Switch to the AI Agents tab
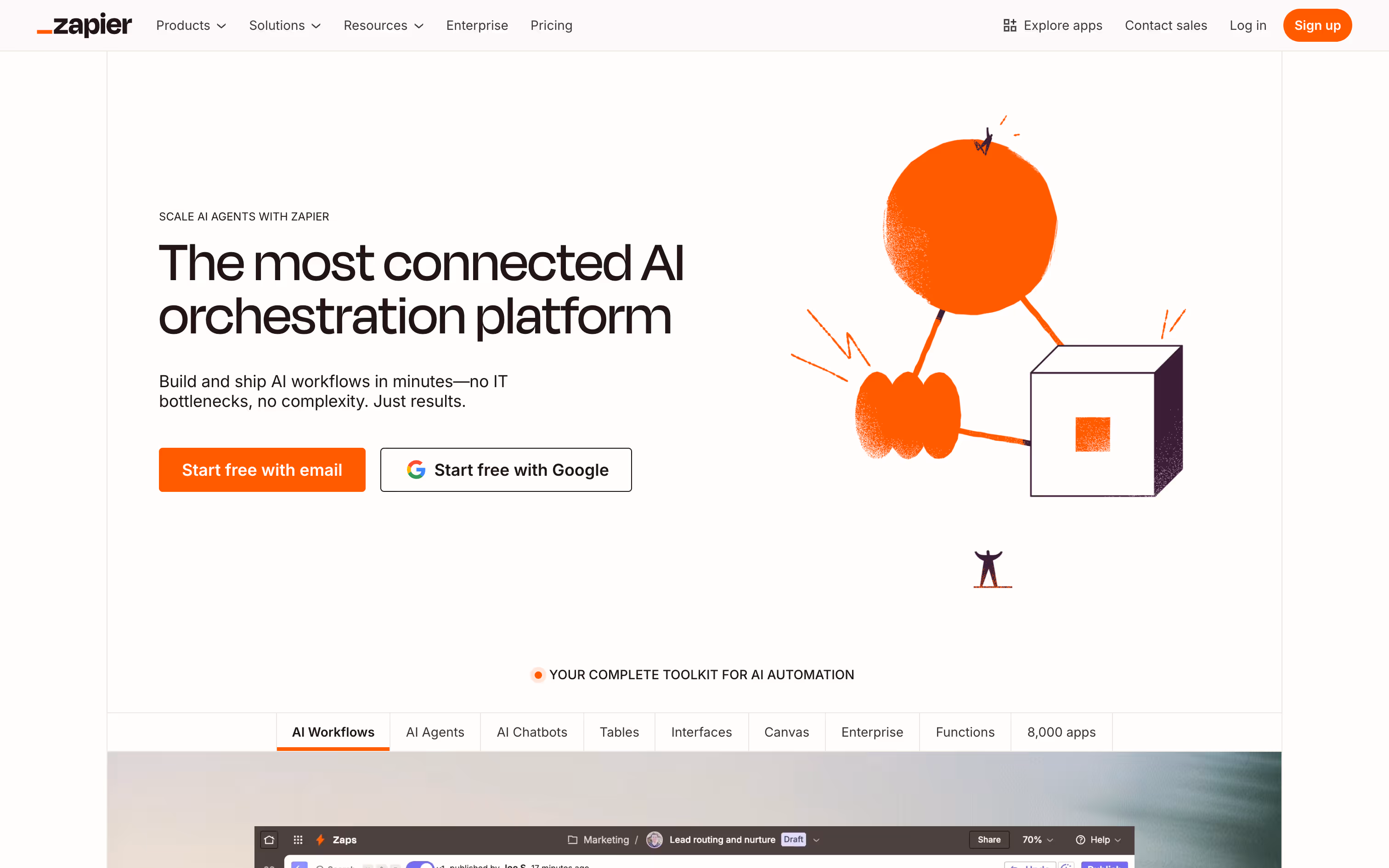 coord(435,732)
